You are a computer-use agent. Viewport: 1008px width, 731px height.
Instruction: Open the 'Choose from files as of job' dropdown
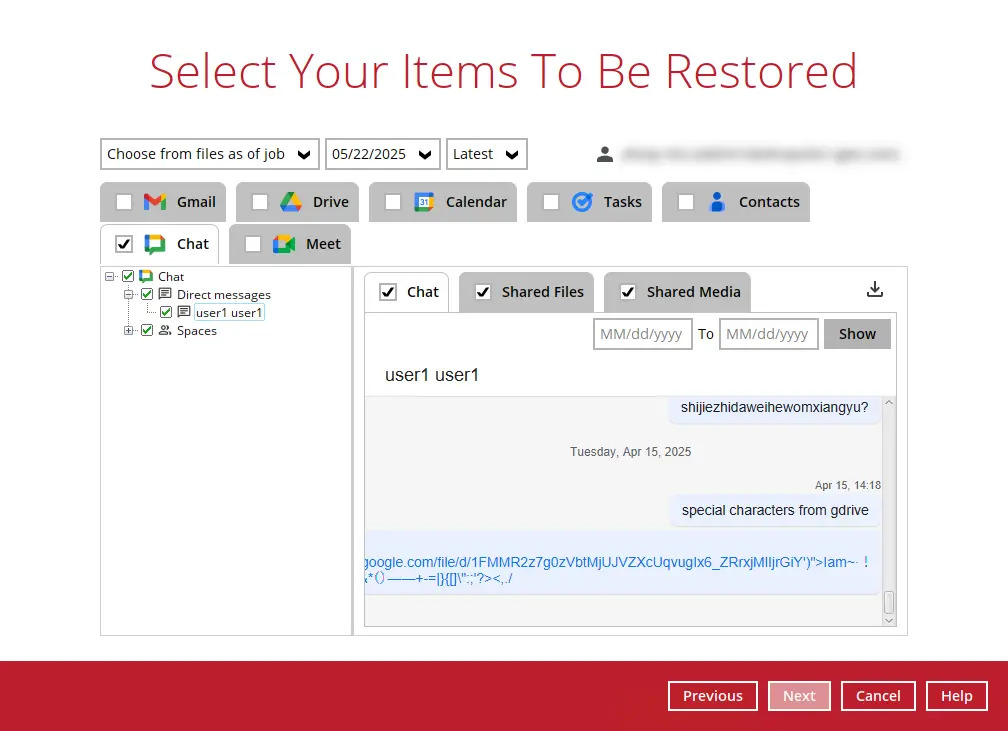(209, 154)
